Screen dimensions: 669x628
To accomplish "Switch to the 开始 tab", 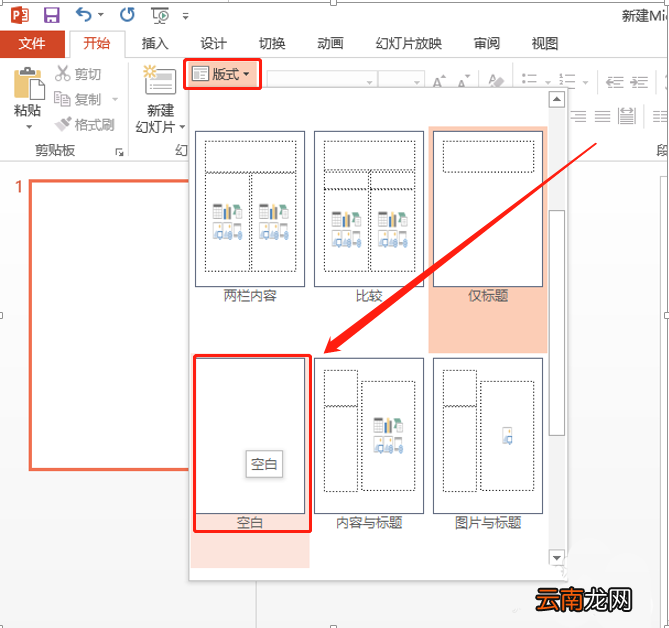I will [x=97, y=44].
